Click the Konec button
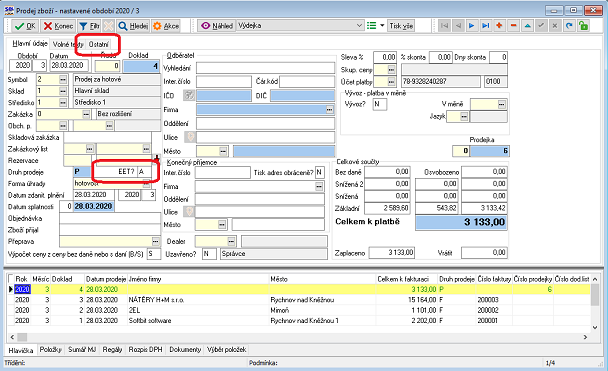The image size is (608, 371). click(58, 26)
